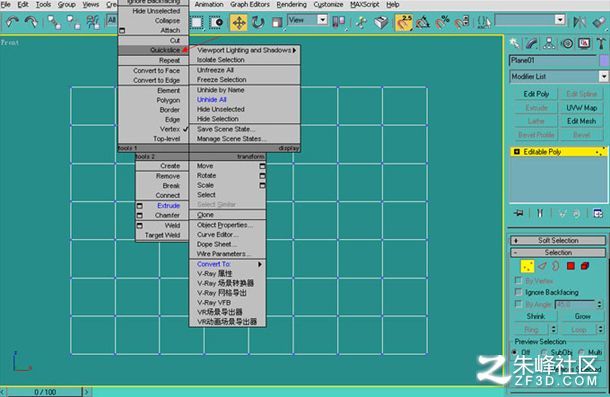
Task: Select the Move transform tool in toolbar
Action: tap(239, 22)
